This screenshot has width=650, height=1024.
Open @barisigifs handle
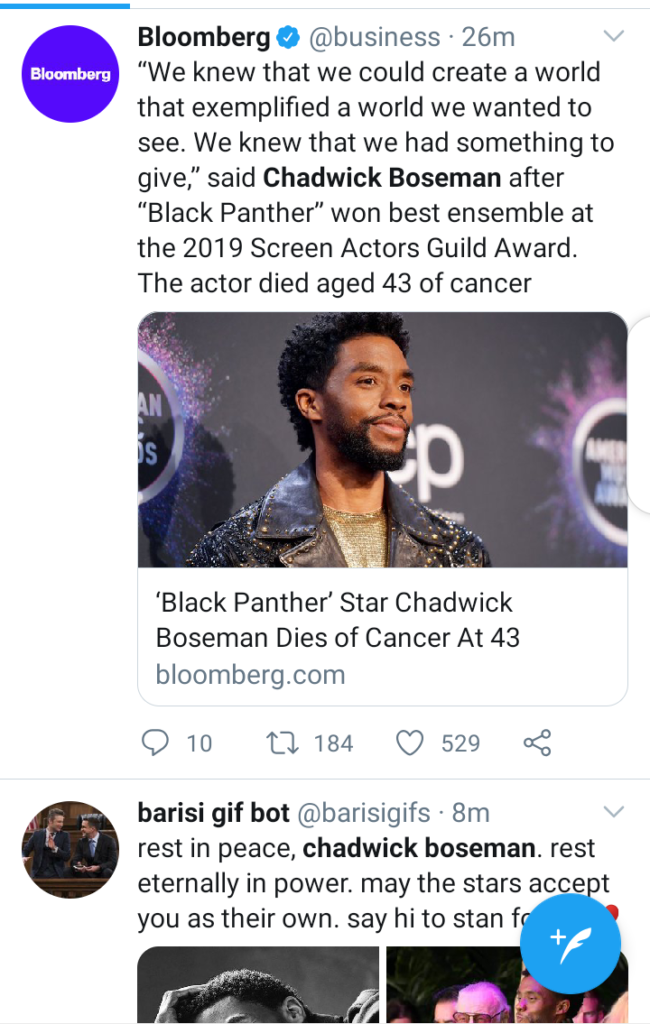click(x=364, y=813)
